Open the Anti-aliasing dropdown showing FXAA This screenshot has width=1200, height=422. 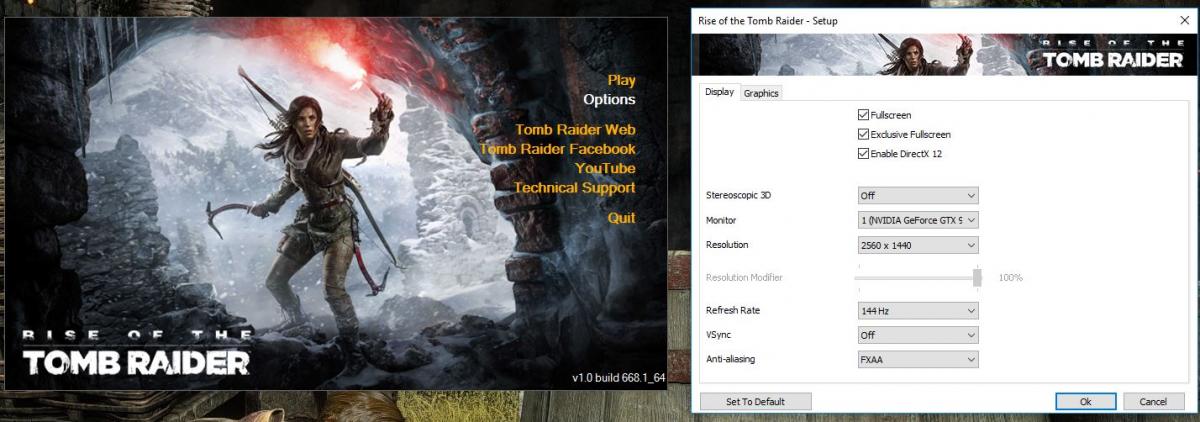pos(918,359)
